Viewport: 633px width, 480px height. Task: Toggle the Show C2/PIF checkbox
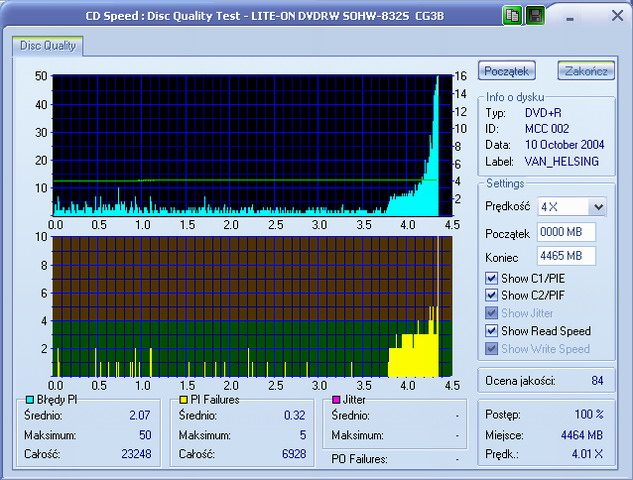coord(491,295)
